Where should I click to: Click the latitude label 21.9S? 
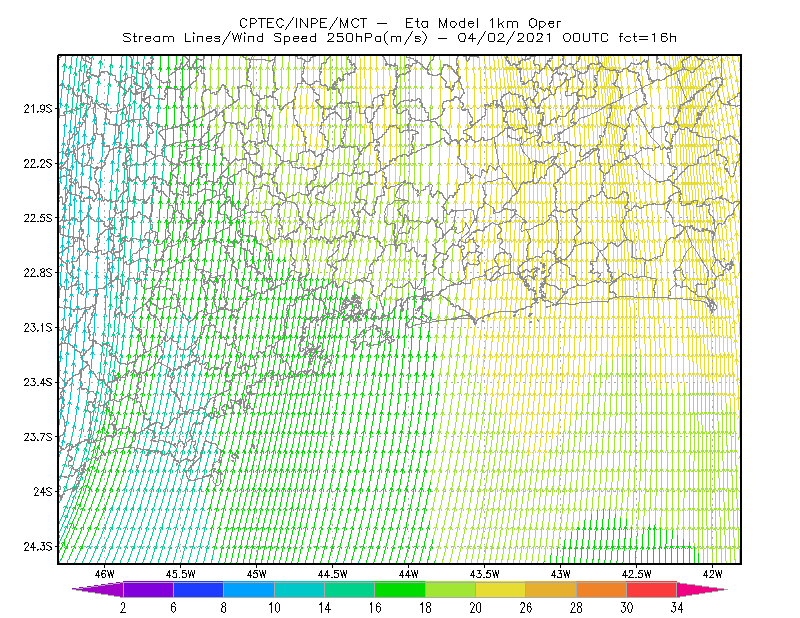pos(38,109)
